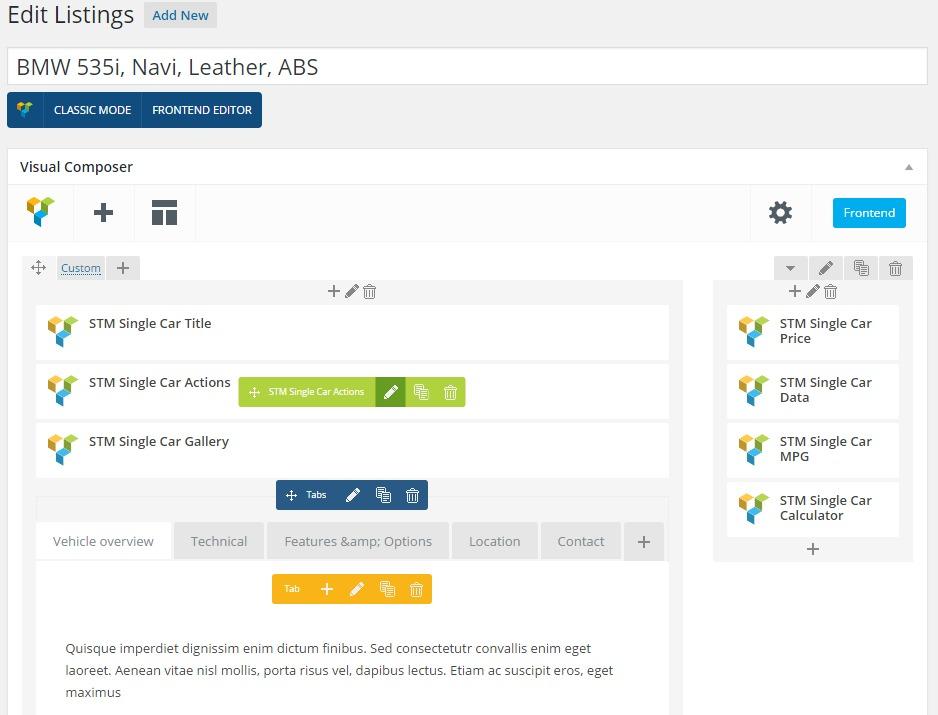Screen dimensions: 938x715
Task: Delete the STM Single Car Actions element
Action: point(450,392)
